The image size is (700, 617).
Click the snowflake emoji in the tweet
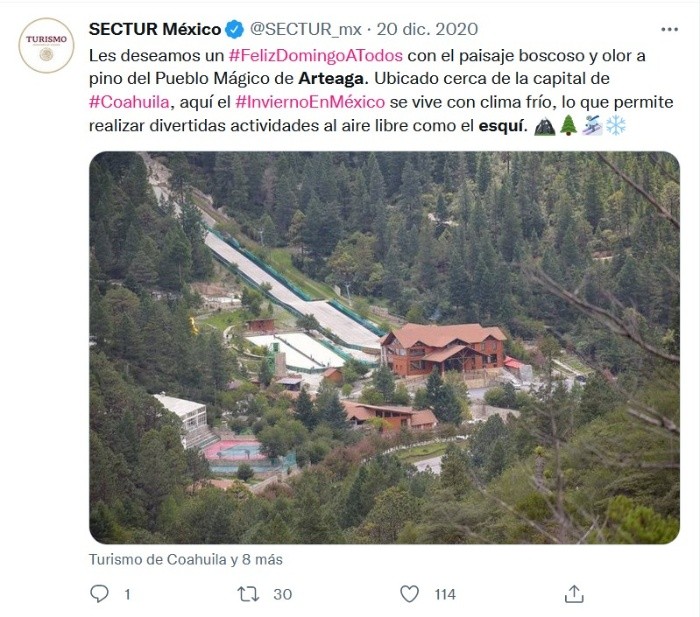[x=616, y=125]
